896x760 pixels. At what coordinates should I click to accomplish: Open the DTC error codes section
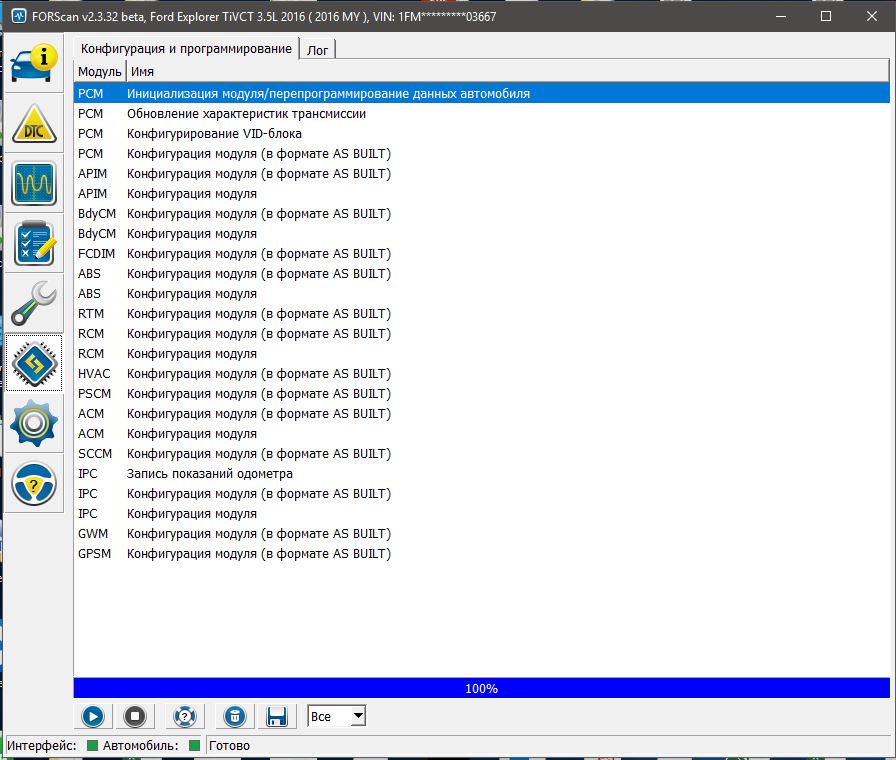[34, 123]
